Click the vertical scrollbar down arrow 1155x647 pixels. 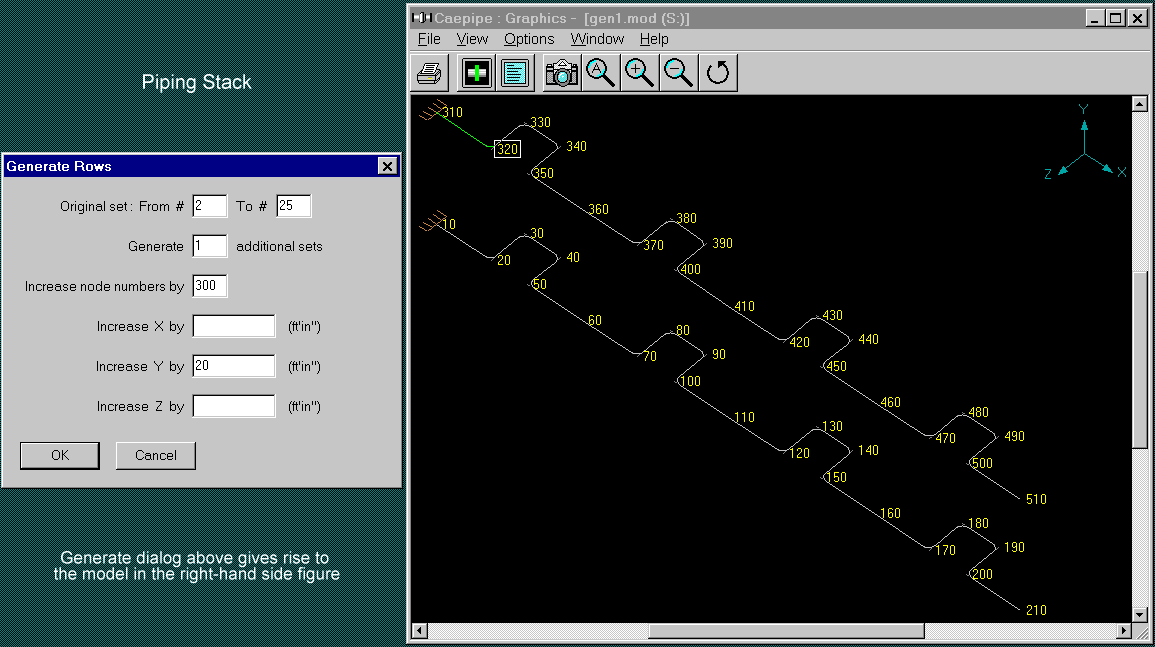coord(1140,614)
